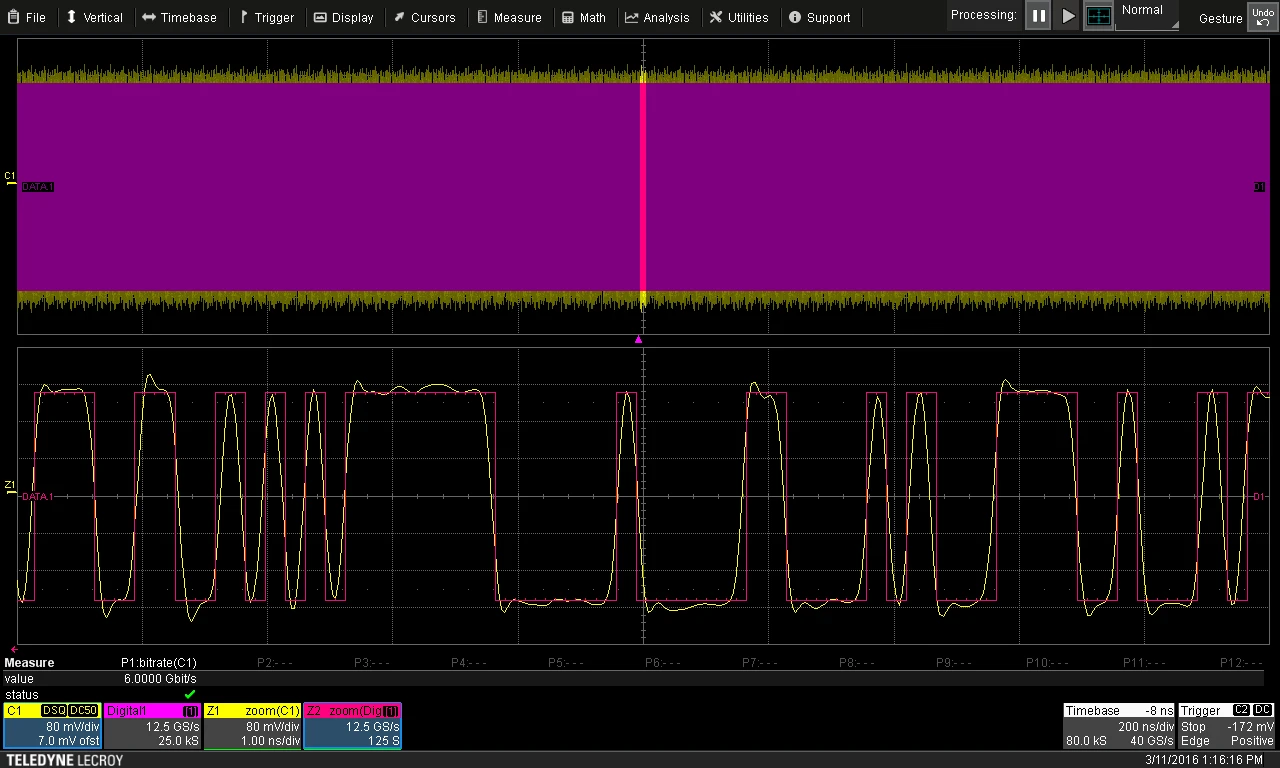1280x768 pixels.
Task: Open the Utilities menu
Action: (x=739, y=17)
